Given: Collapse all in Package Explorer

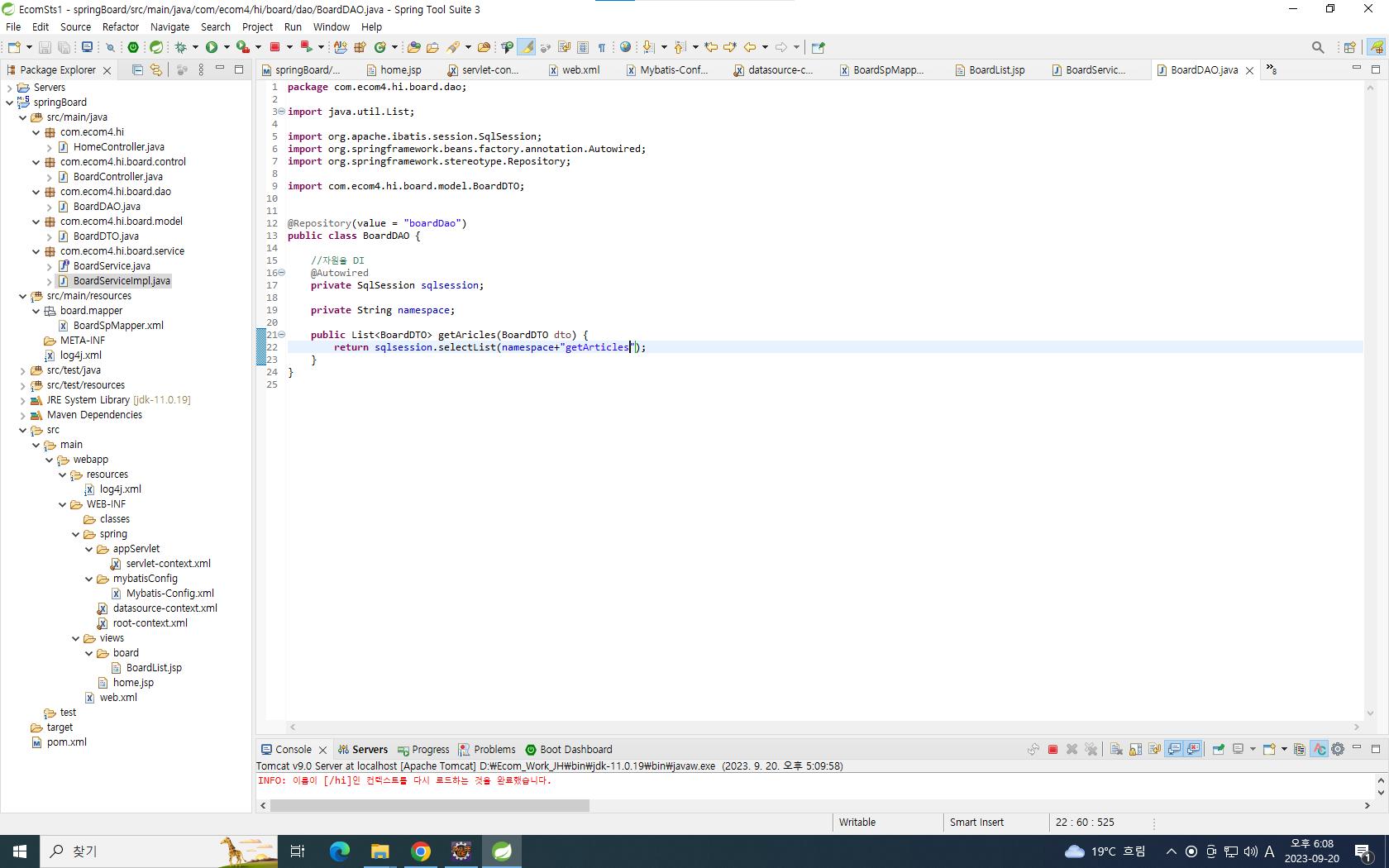Looking at the screenshot, I should coord(137,70).
